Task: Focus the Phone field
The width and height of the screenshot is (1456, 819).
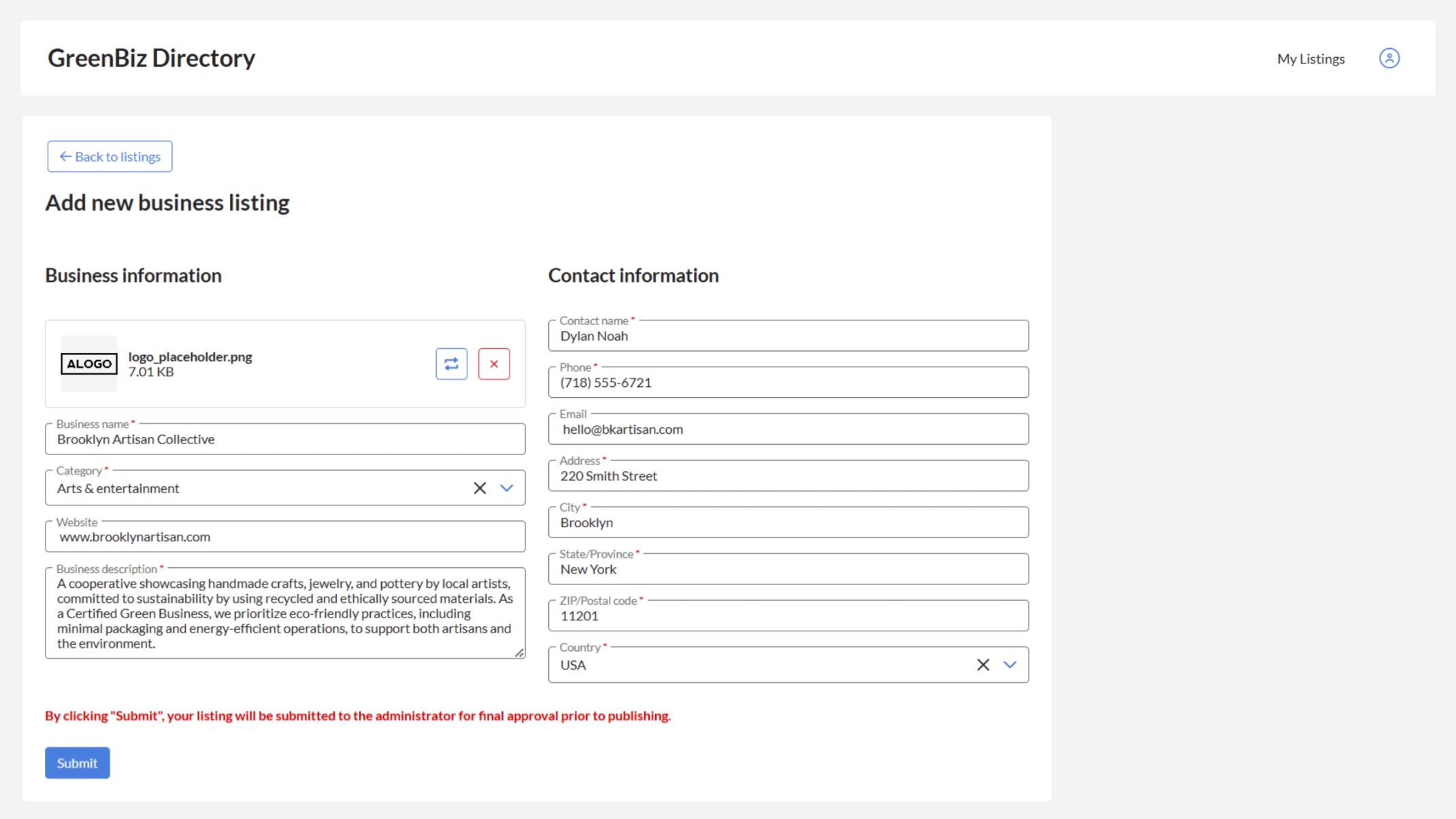Action: 789,382
